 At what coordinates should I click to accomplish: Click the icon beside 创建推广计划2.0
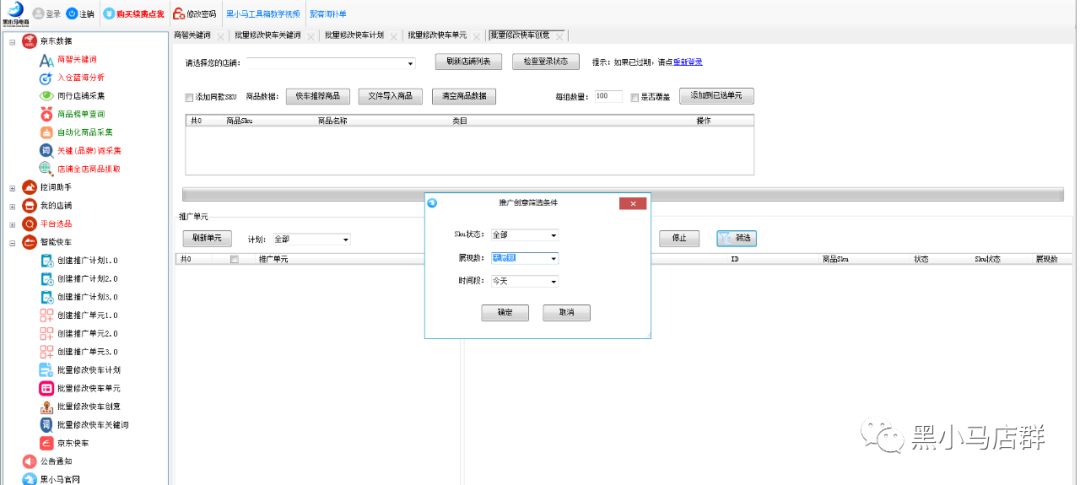46,279
